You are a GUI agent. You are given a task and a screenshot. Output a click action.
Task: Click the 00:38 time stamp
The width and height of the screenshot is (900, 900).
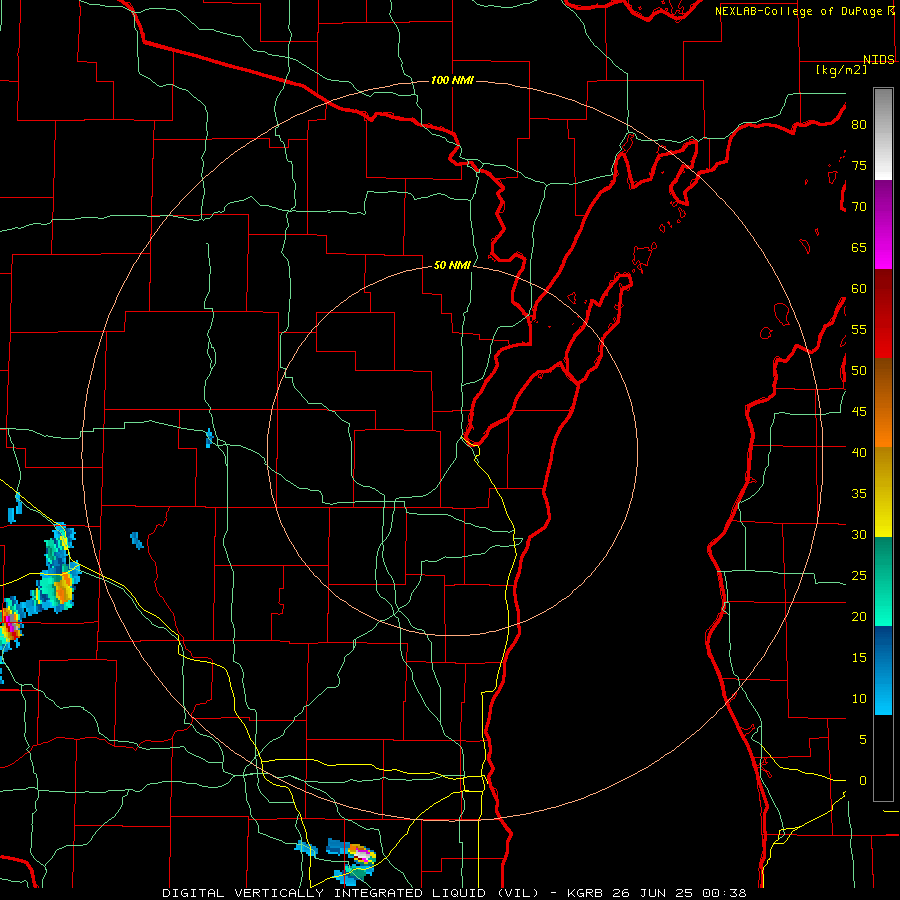(723, 893)
